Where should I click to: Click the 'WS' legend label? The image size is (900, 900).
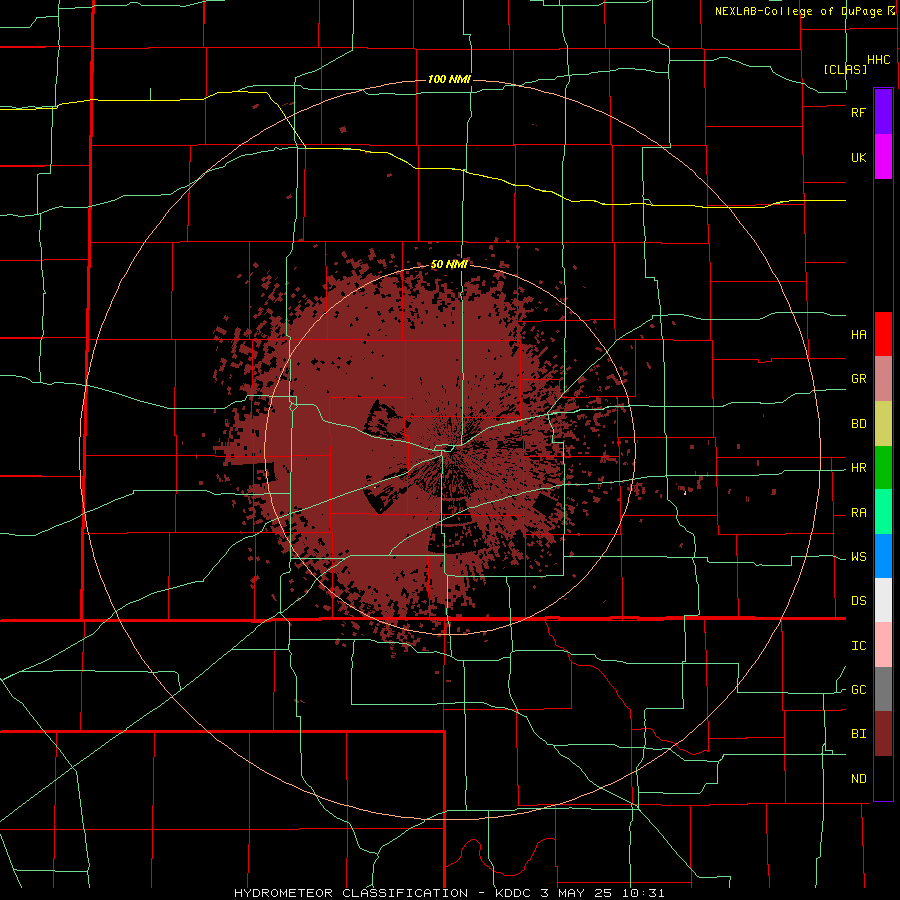click(x=858, y=557)
